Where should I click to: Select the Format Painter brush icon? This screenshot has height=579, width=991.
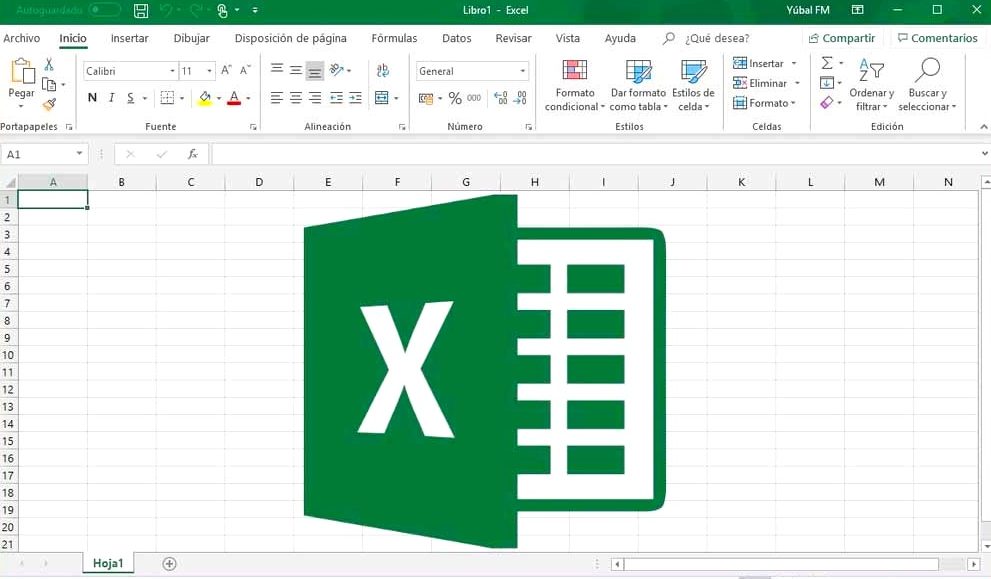coord(48,104)
